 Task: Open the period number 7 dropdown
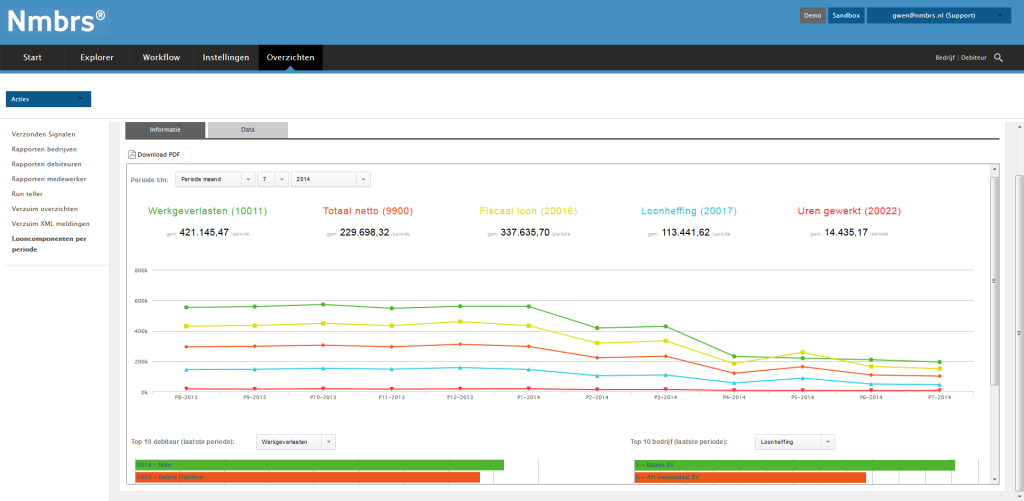coord(273,179)
